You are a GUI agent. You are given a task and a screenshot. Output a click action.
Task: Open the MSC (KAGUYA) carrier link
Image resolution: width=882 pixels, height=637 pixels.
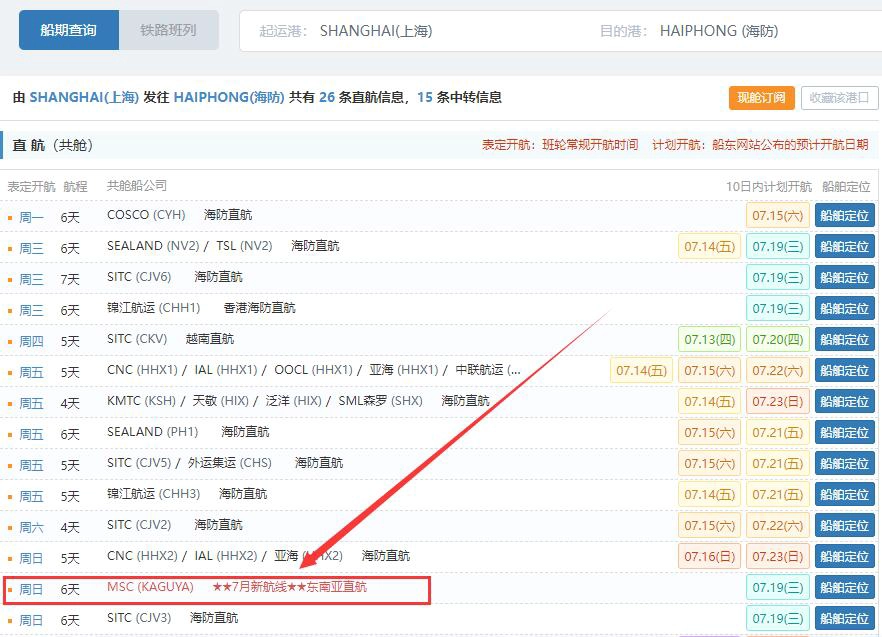click(x=150, y=587)
